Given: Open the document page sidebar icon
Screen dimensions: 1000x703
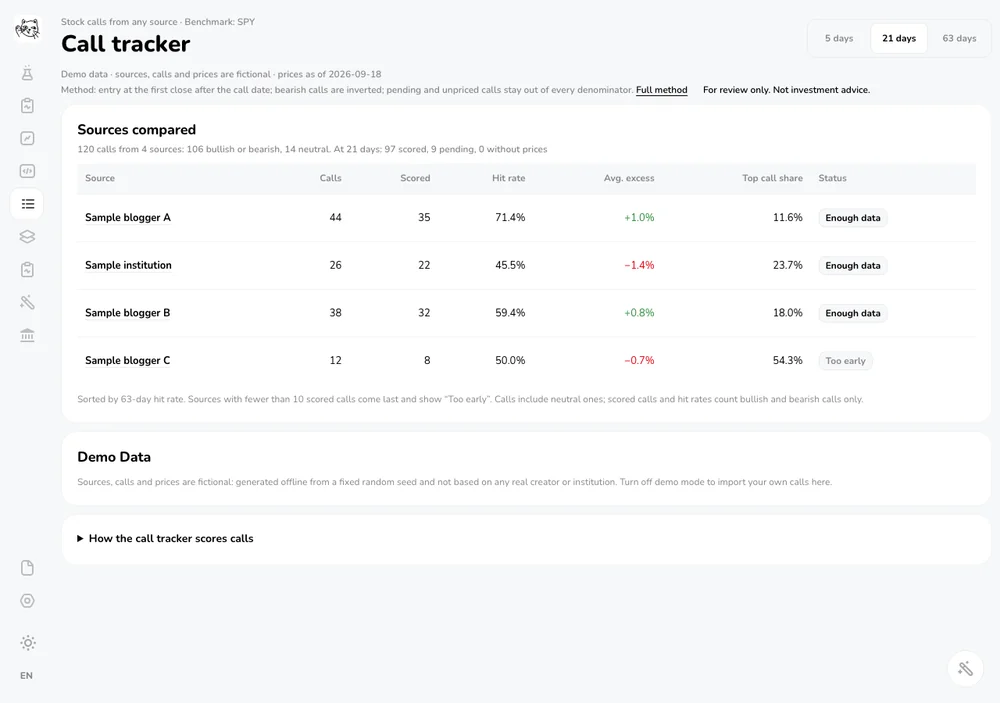Looking at the screenshot, I should 27,568.
